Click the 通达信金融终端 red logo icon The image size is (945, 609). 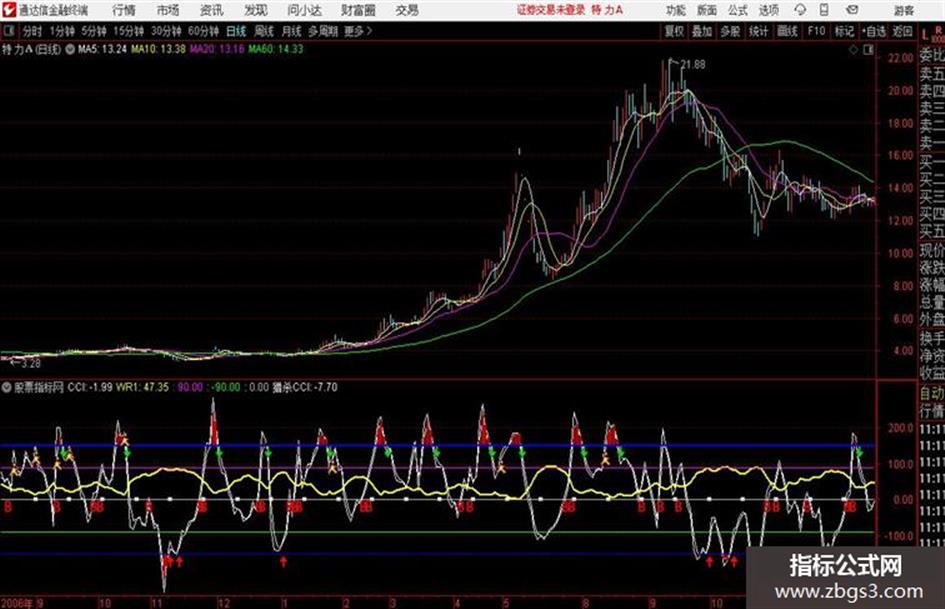point(9,10)
